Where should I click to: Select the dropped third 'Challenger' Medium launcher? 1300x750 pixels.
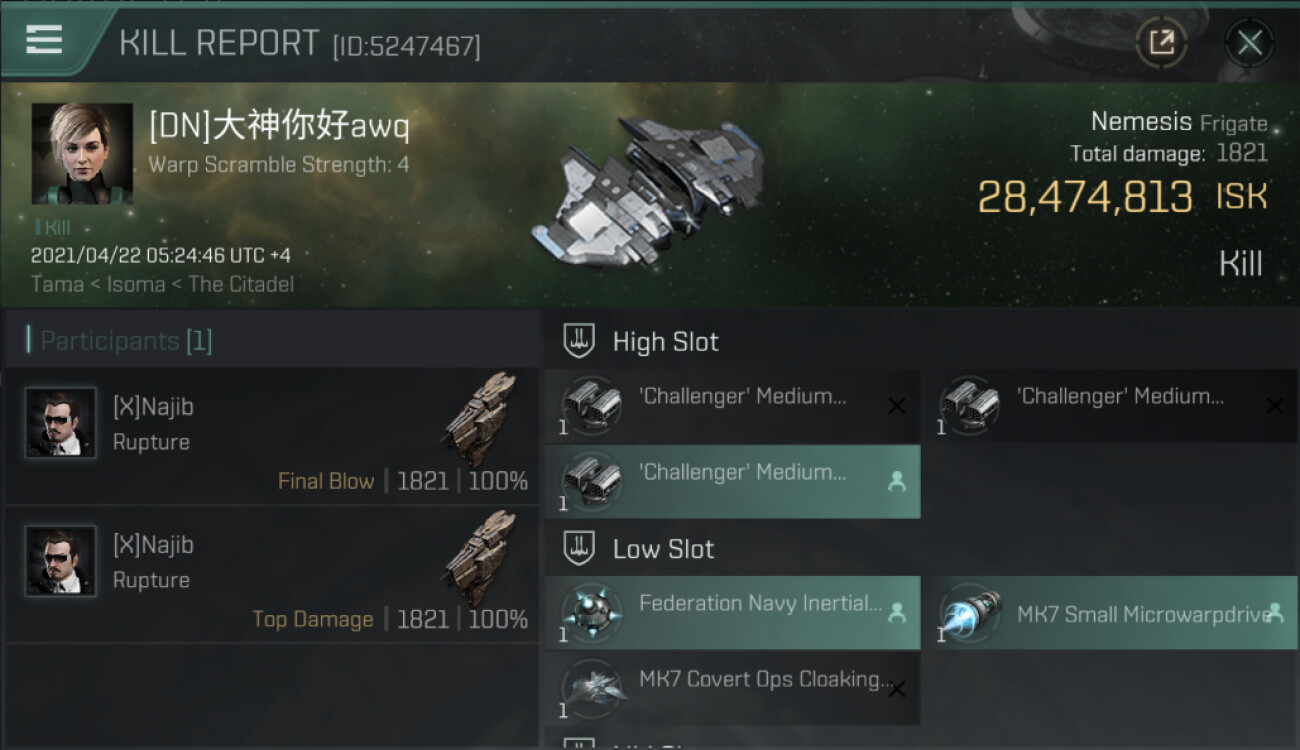733,482
